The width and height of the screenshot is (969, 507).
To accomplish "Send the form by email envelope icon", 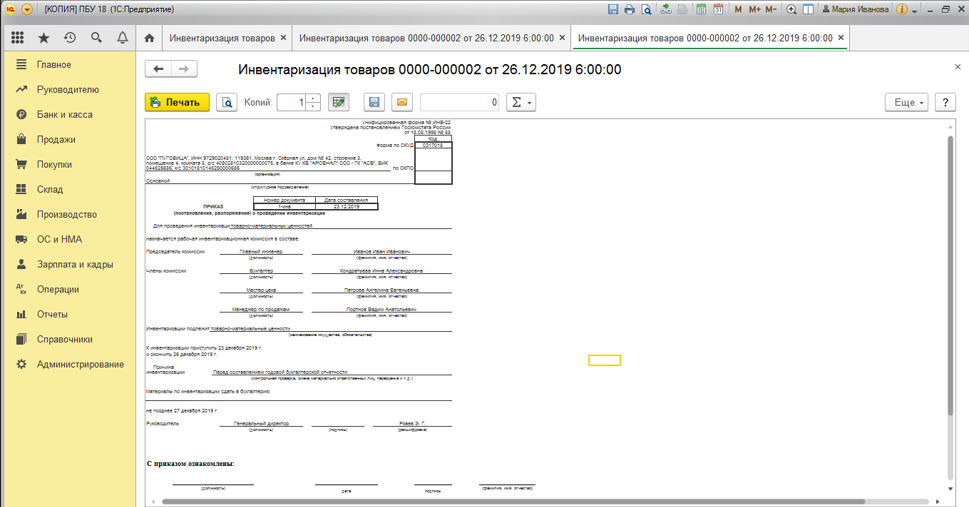I will [401, 102].
